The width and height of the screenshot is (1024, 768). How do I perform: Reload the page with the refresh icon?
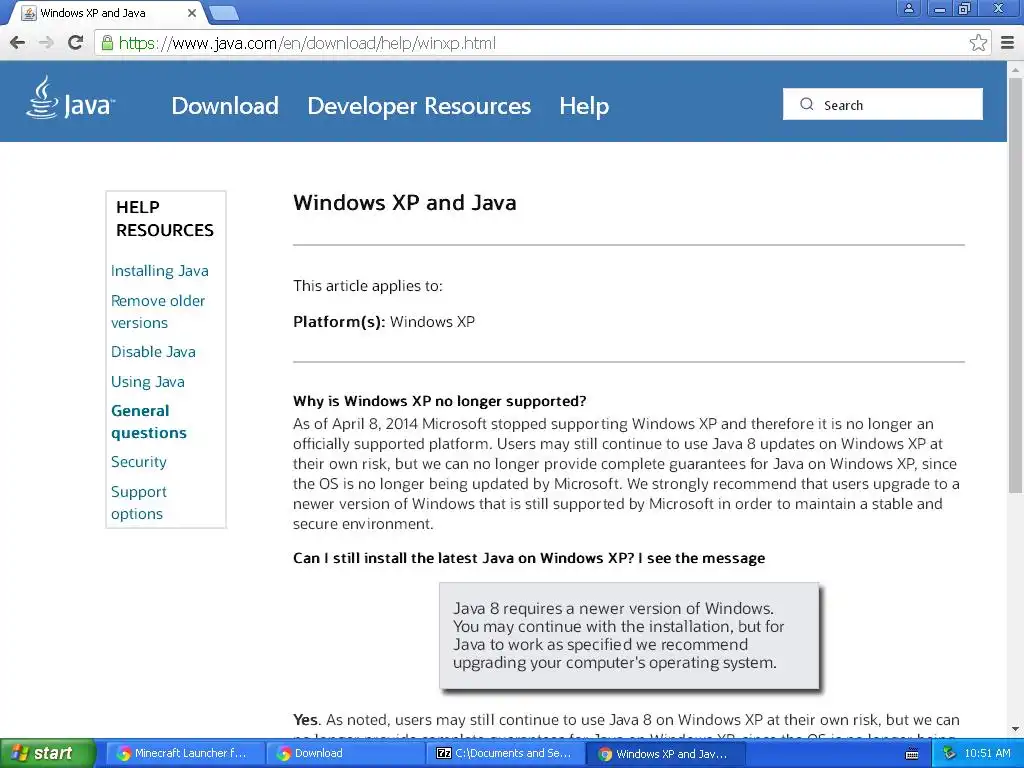(76, 43)
